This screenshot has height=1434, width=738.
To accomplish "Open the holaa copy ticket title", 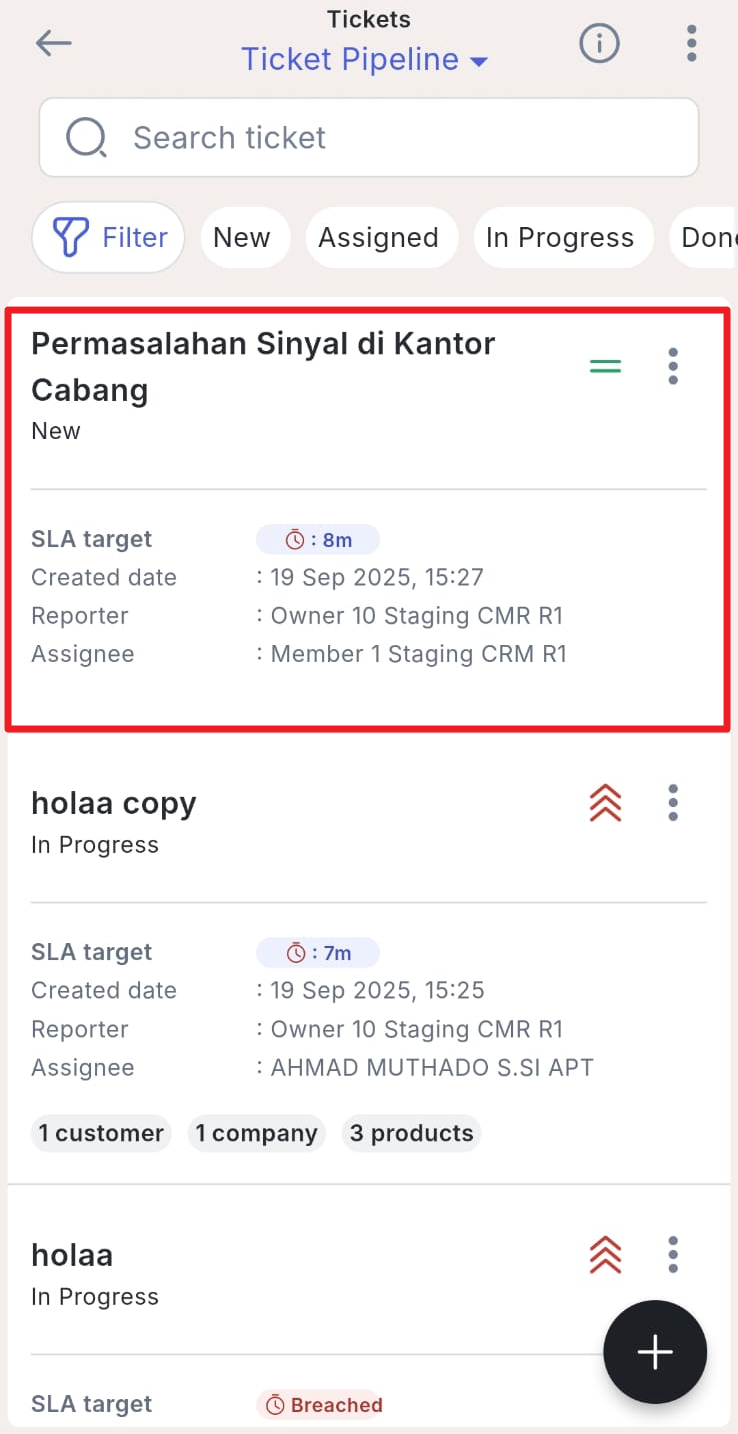I will [x=113, y=803].
